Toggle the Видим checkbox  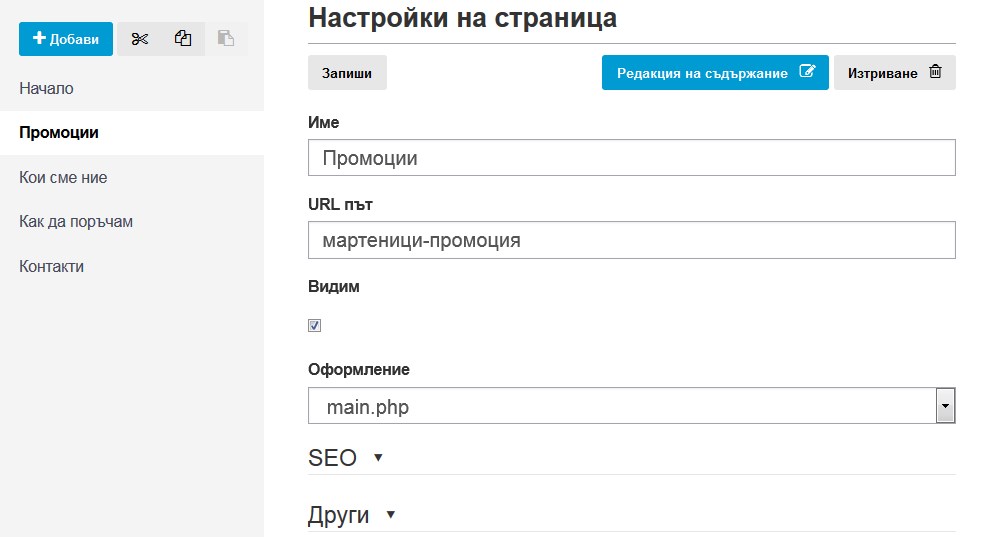click(x=315, y=325)
